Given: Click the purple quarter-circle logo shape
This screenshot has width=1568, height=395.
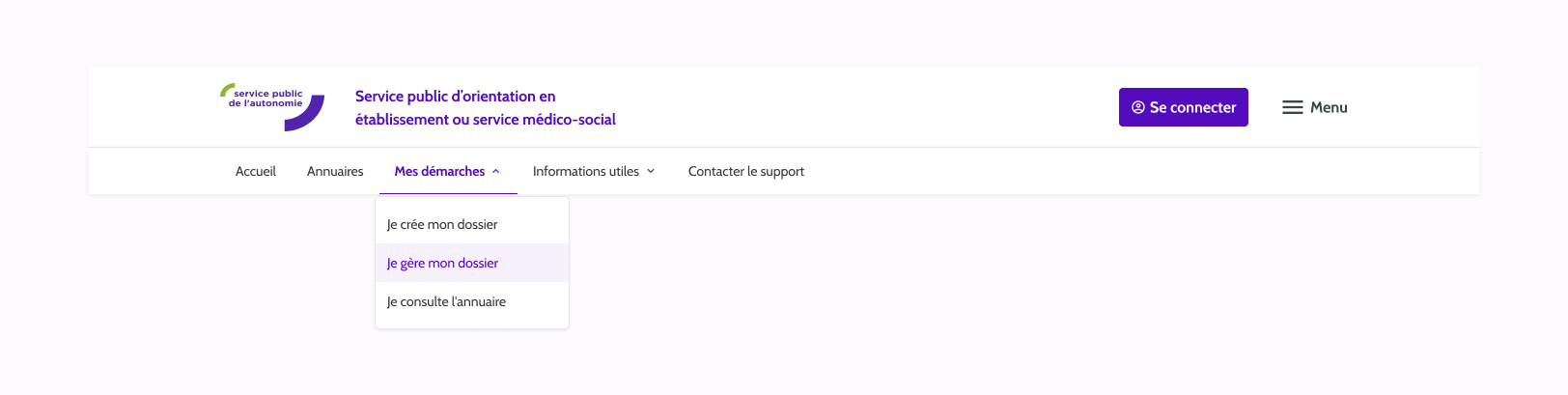Looking at the screenshot, I should pos(308,117).
